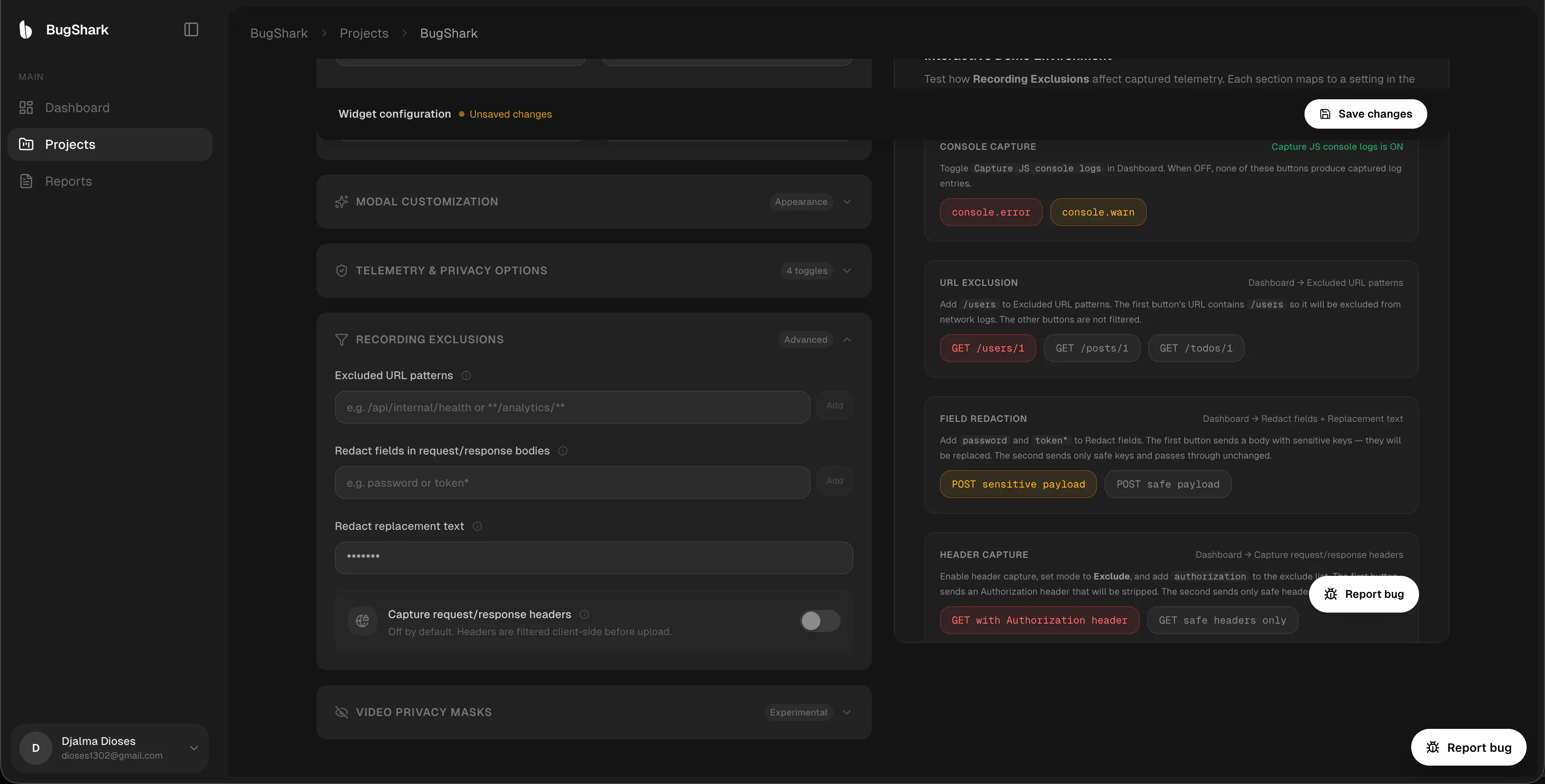Click the Redact replacement text field

coord(594,558)
